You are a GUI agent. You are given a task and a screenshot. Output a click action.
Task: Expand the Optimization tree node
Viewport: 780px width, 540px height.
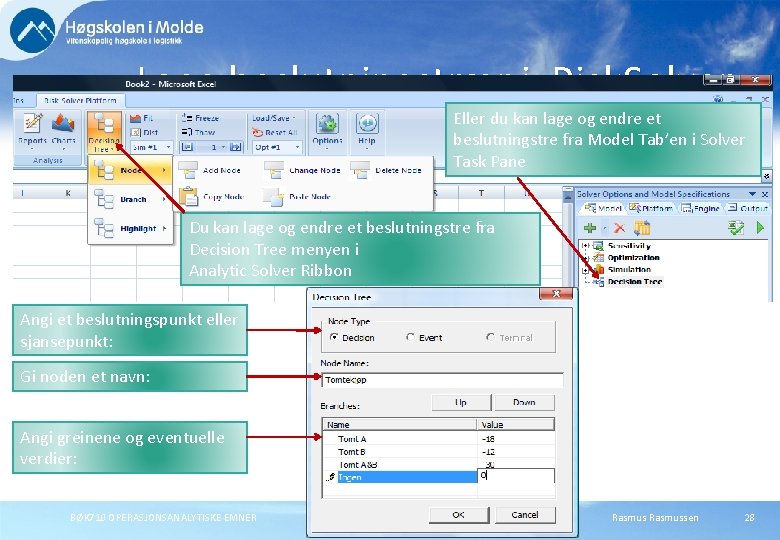(x=586, y=258)
